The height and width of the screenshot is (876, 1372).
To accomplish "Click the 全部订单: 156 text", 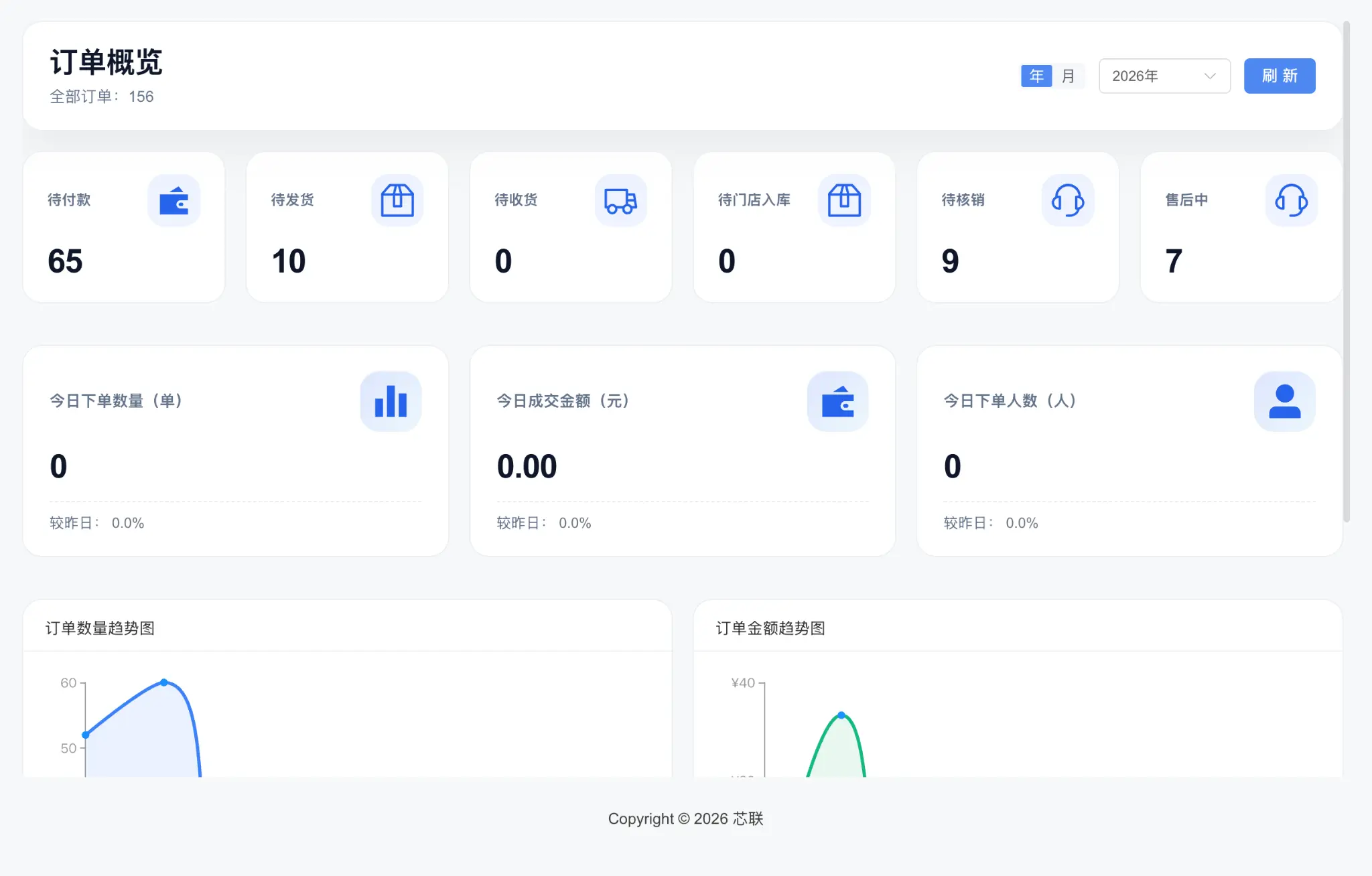I will point(102,96).
